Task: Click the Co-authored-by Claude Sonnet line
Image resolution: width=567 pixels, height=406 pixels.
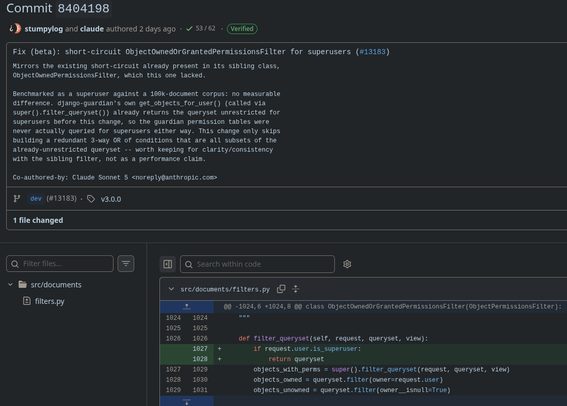Action: click(115, 178)
